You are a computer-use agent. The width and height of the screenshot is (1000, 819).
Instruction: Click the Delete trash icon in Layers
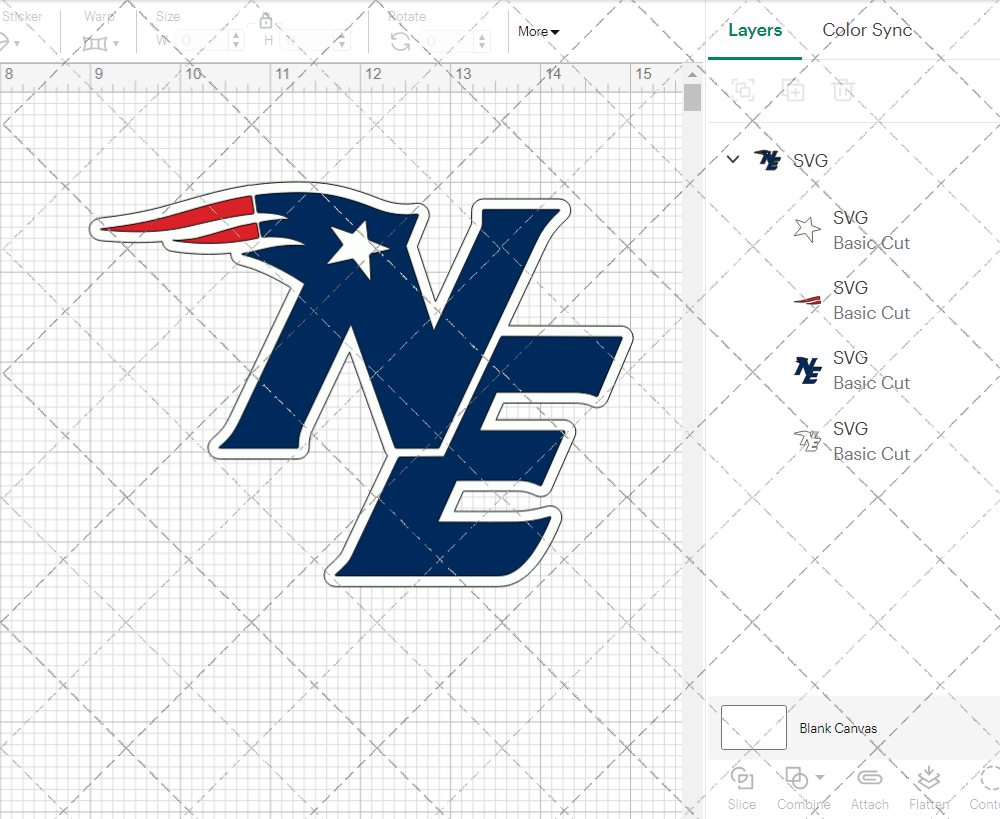click(844, 90)
